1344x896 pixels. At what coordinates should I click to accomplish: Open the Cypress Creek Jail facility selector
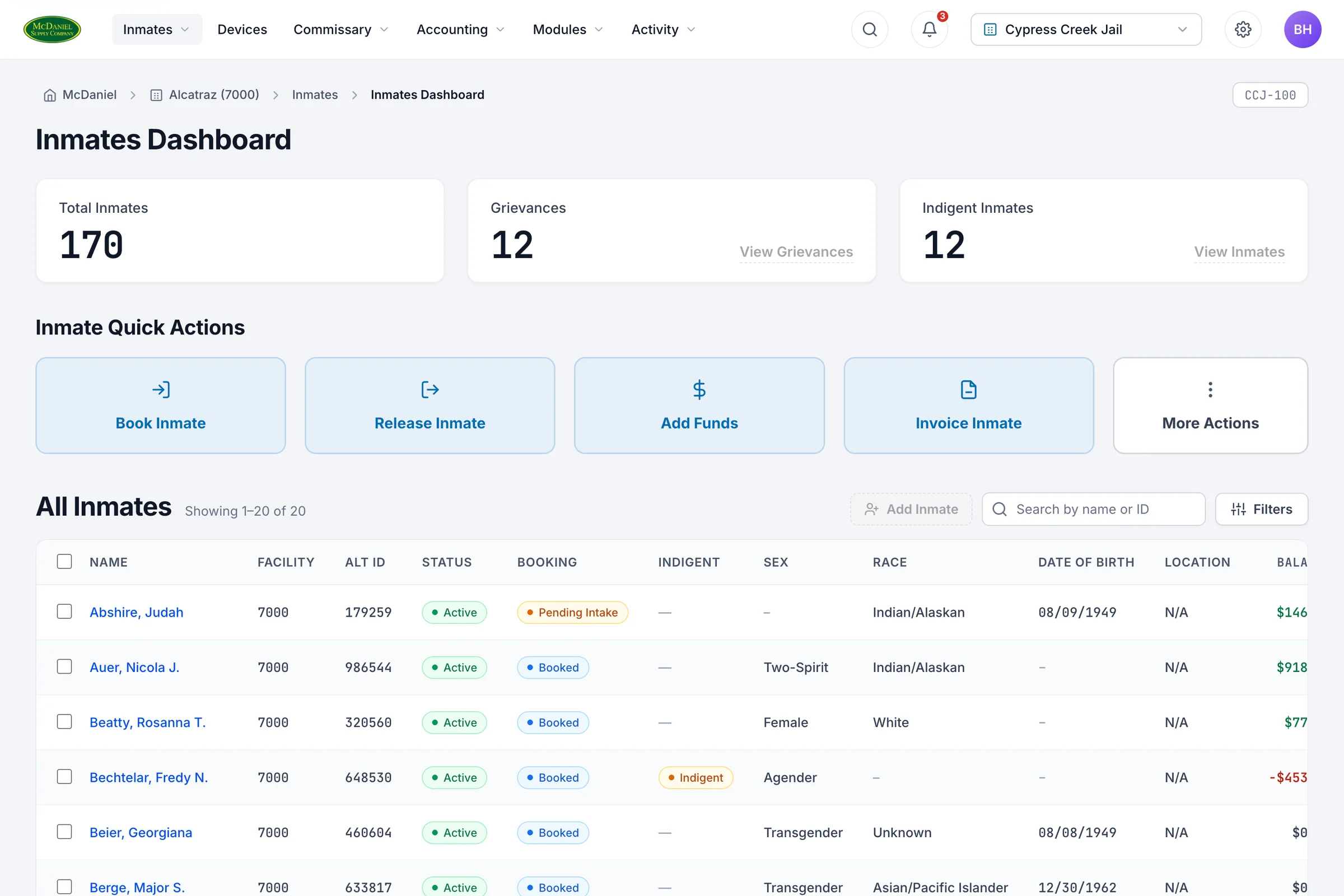[x=1086, y=29]
